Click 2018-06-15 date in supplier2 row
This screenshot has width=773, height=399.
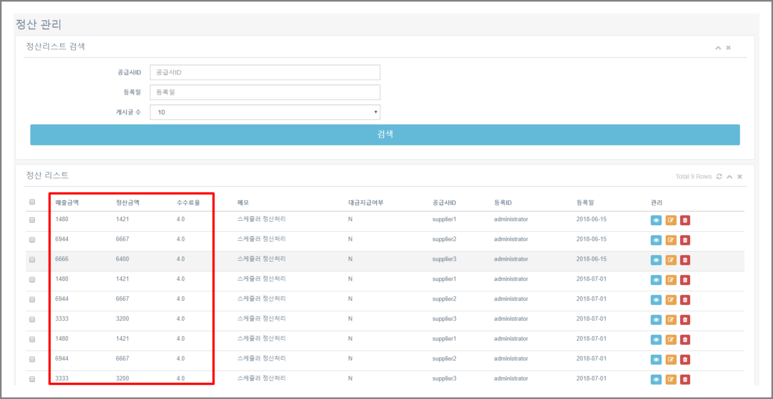[591, 239]
